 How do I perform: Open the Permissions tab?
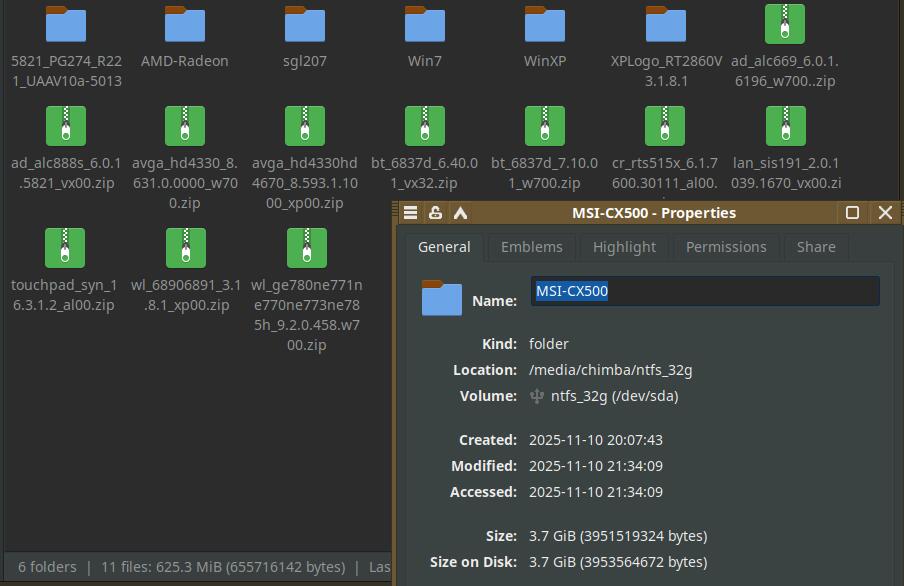pos(726,247)
